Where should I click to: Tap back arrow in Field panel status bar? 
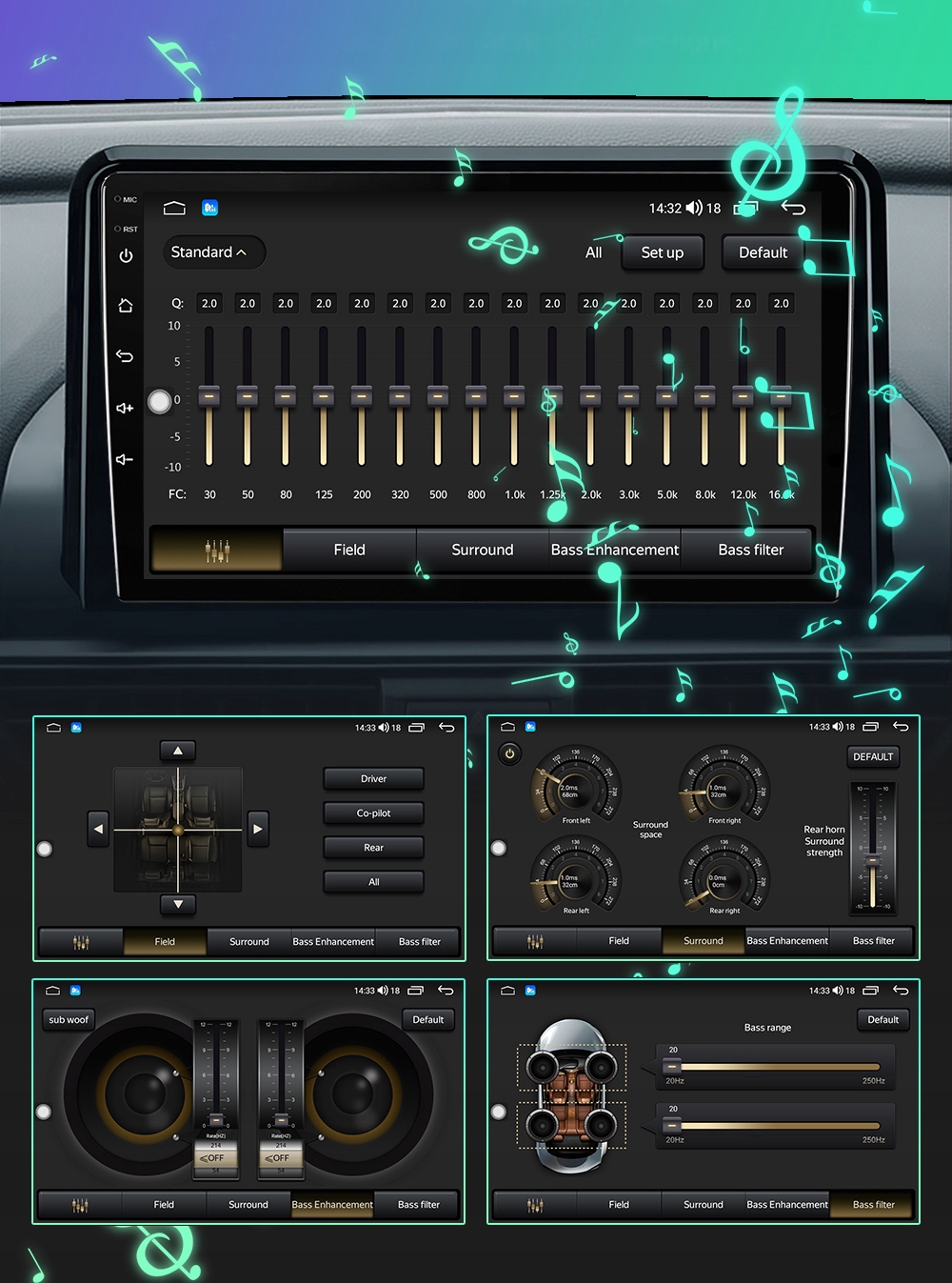point(446,728)
